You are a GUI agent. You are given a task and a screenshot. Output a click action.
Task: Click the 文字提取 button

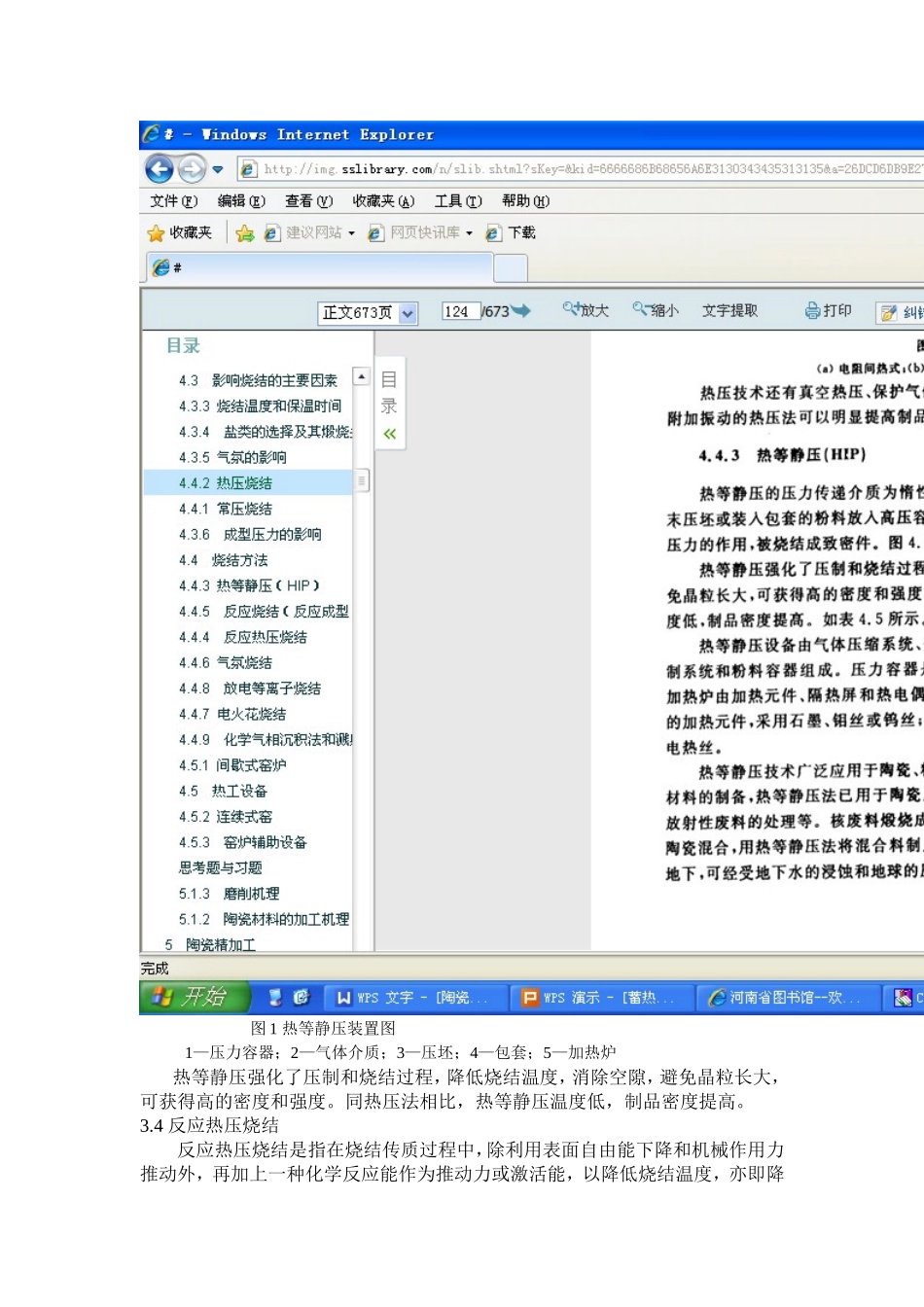729,310
